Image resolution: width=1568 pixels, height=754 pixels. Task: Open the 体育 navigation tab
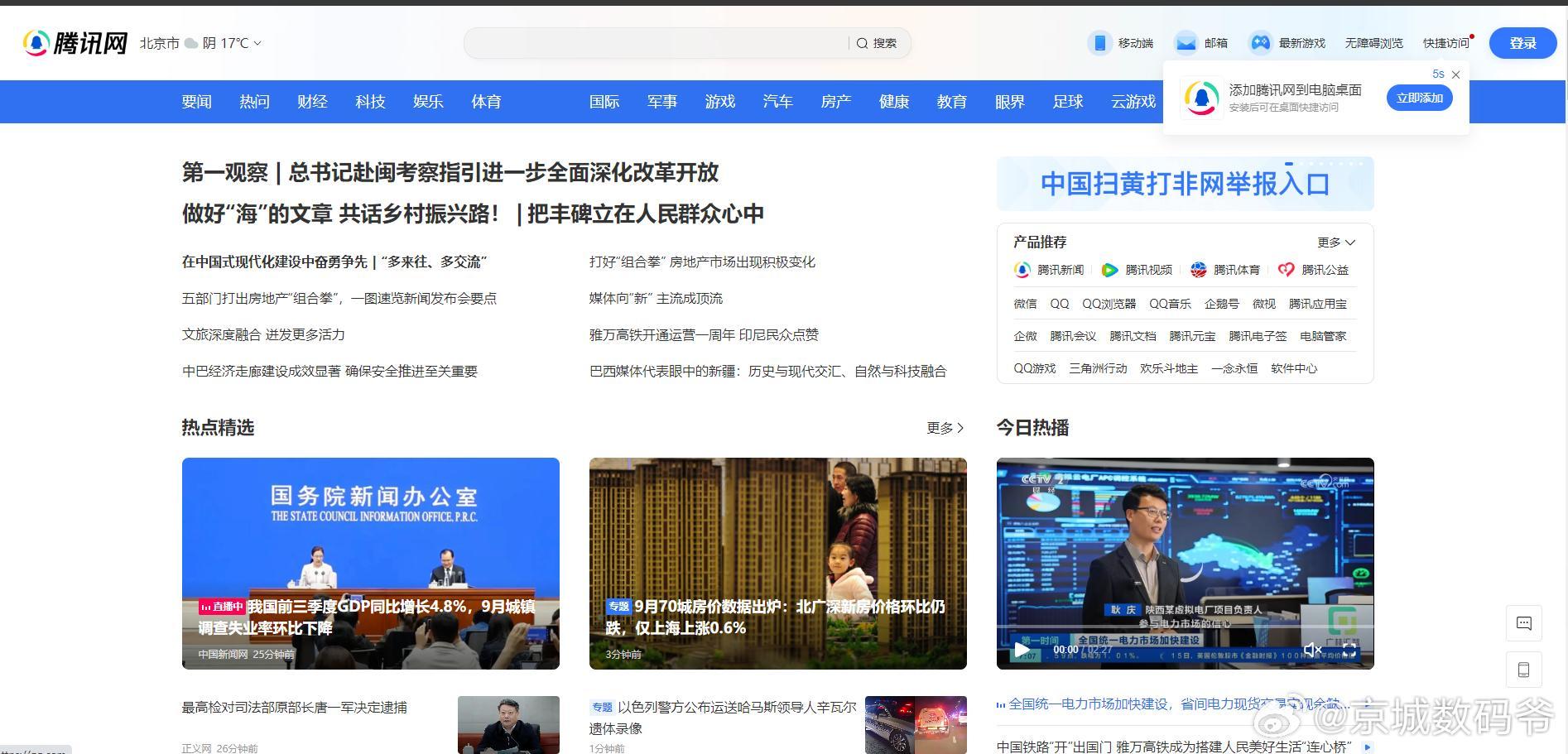(487, 102)
